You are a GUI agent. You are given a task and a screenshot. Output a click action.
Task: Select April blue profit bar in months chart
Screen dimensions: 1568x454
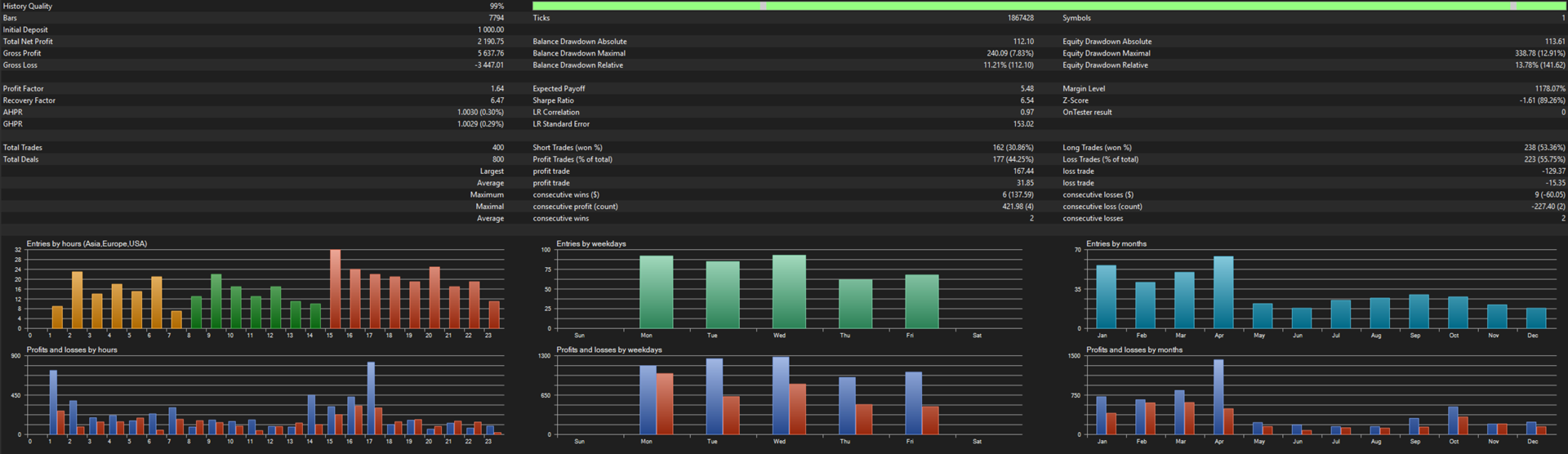coord(1218,397)
